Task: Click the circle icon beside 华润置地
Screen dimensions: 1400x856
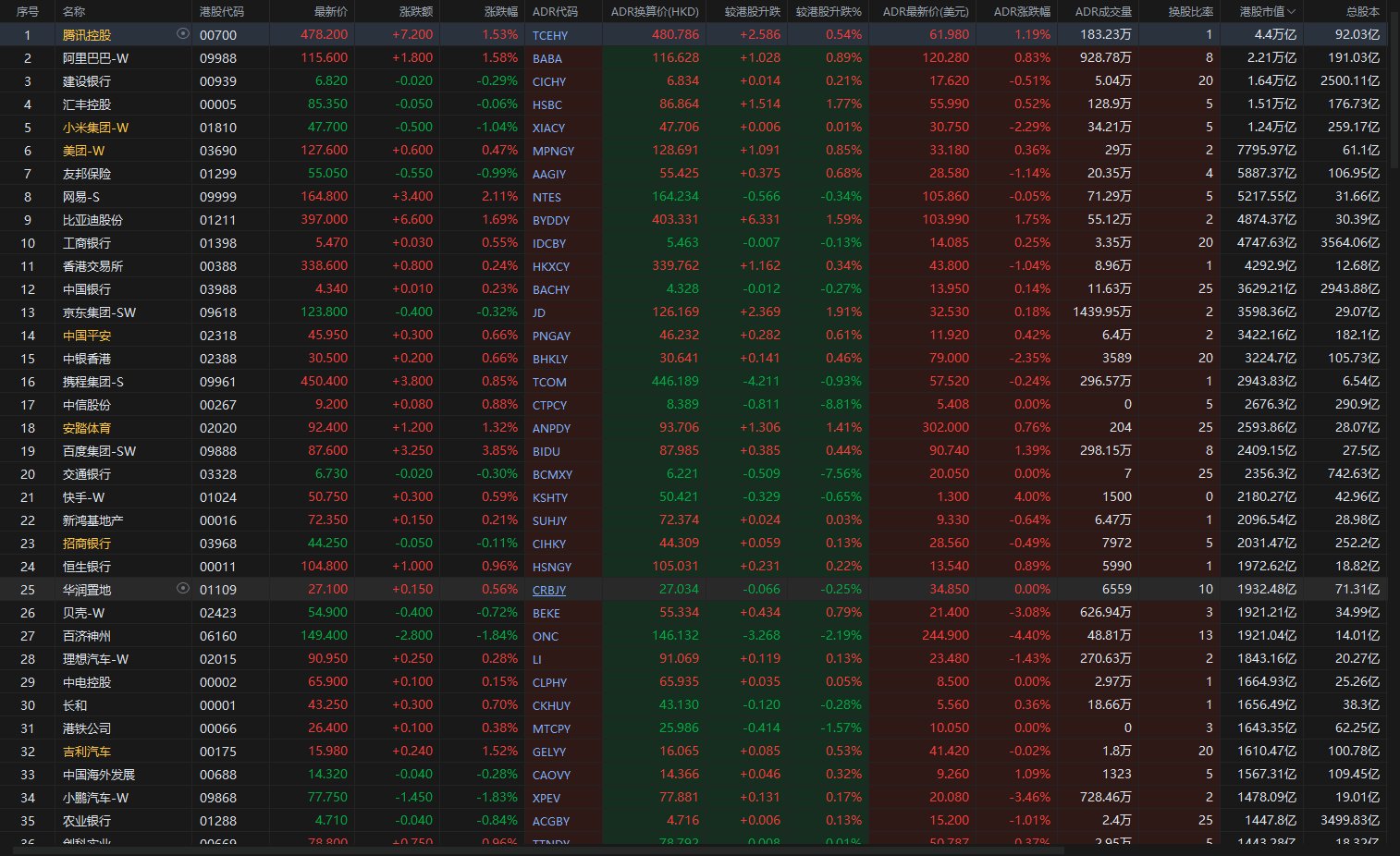Action: (182, 588)
